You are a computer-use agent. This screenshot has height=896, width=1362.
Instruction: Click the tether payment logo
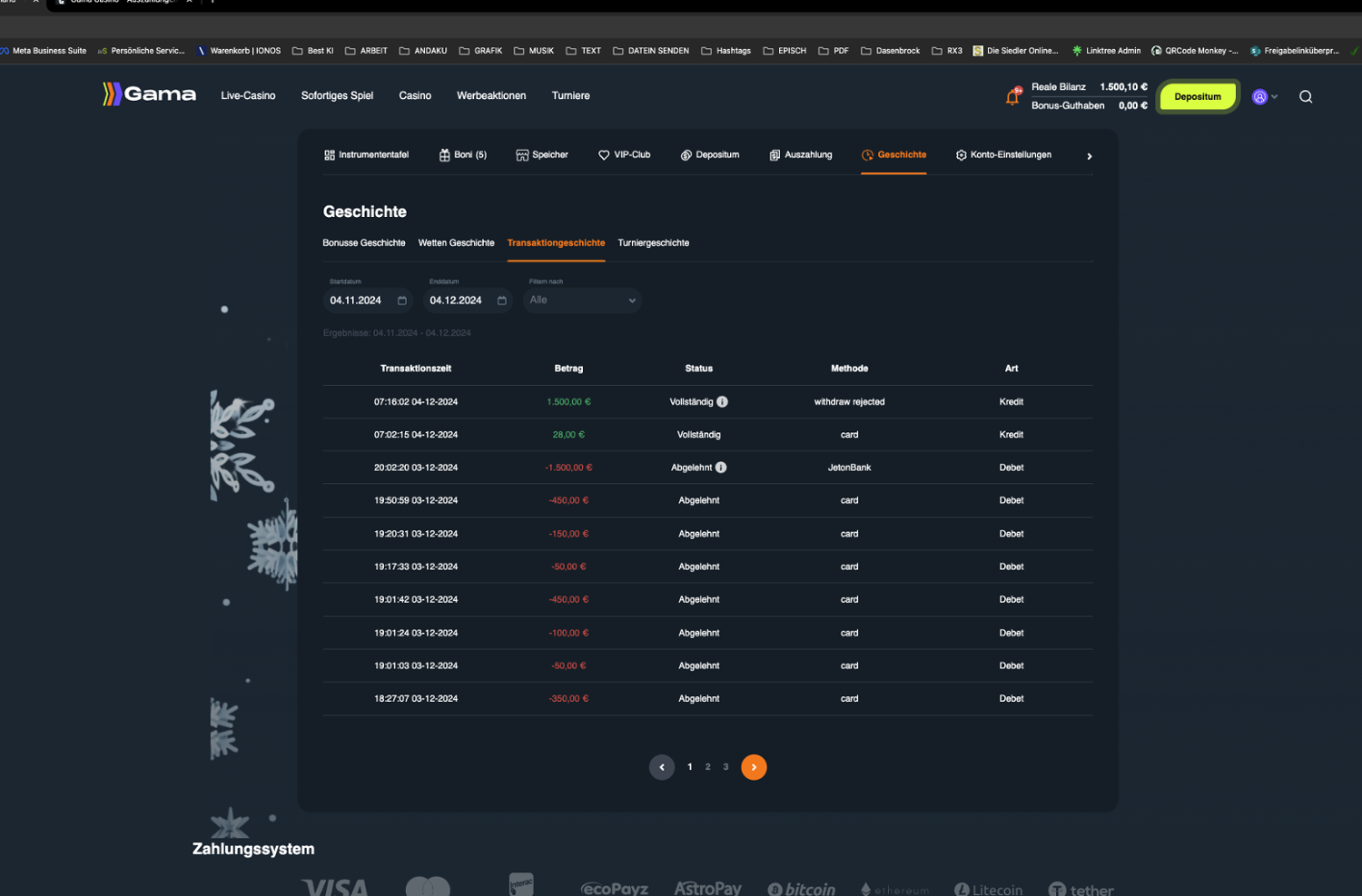[x=1081, y=889]
